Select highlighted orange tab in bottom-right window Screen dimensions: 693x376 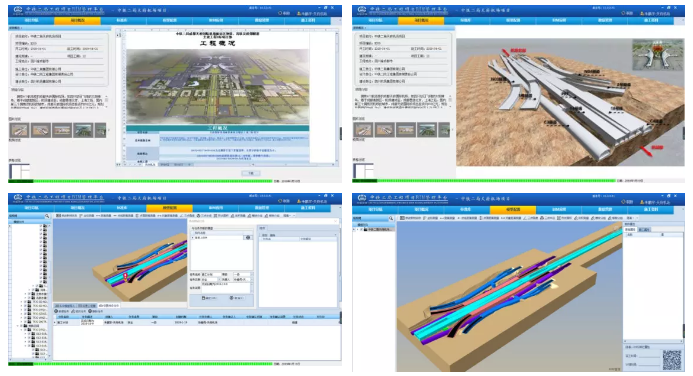[513, 209]
